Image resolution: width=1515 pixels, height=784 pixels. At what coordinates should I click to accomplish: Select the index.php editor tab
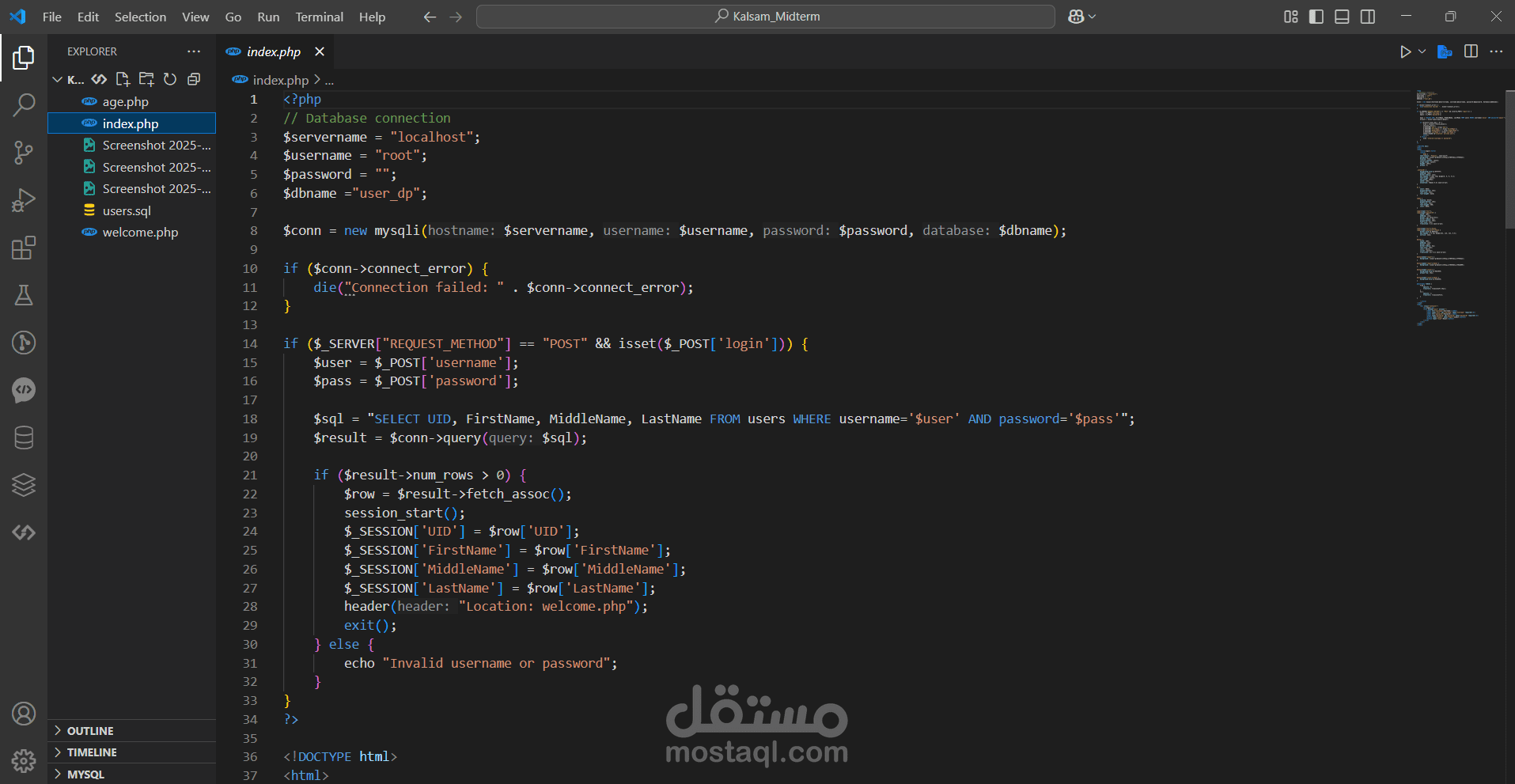[273, 51]
